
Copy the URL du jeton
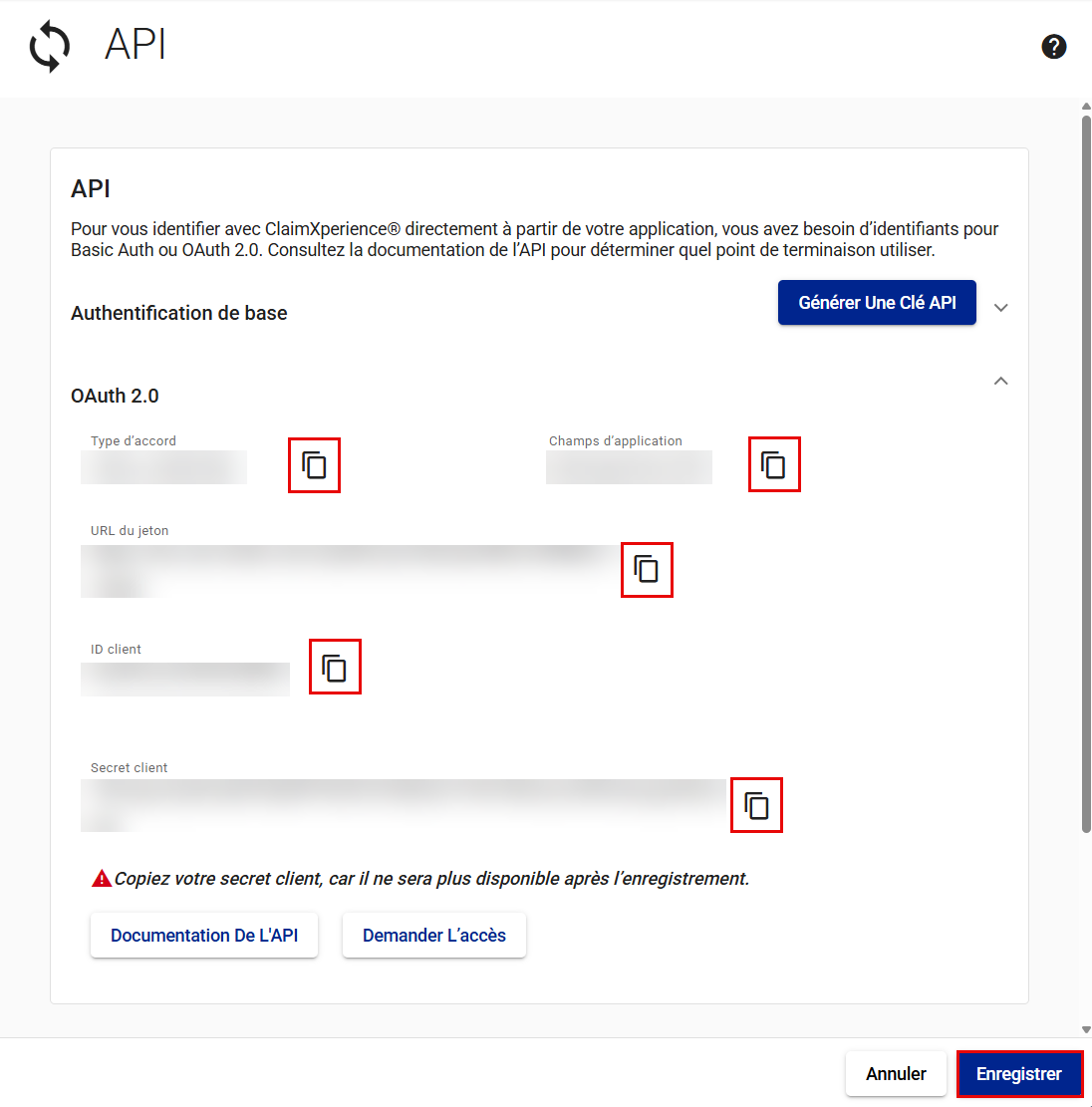click(647, 570)
